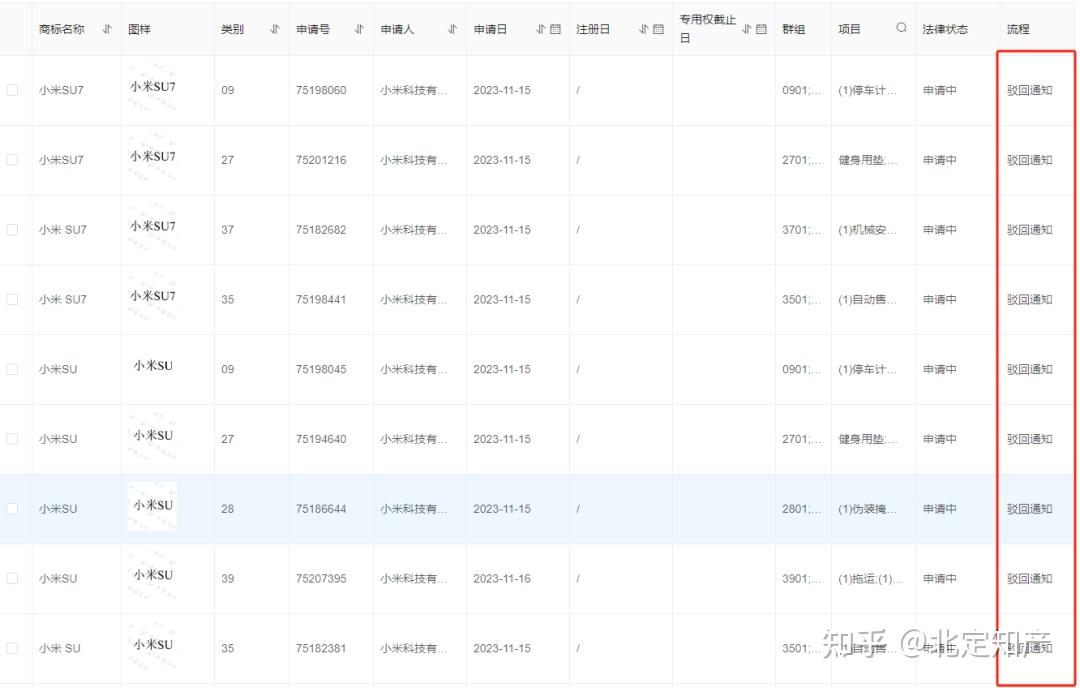The width and height of the screenshot is (1080, 688).
Task: Click class value 37
Action: pos(227,229)
